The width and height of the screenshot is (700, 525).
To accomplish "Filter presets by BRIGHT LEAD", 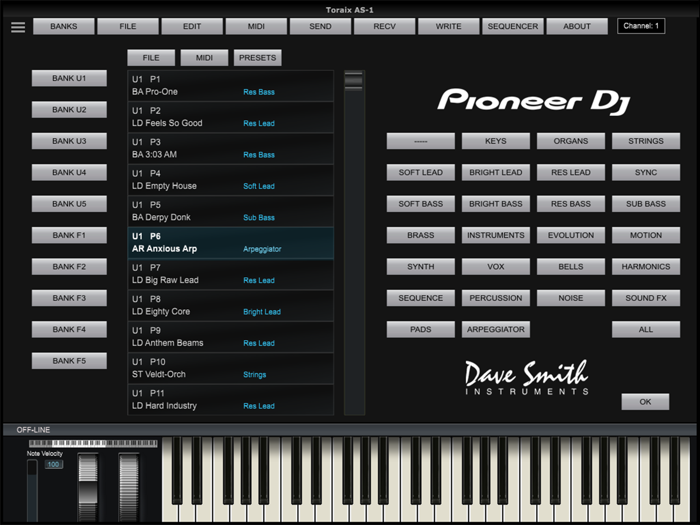I will [x=496, y=172].
